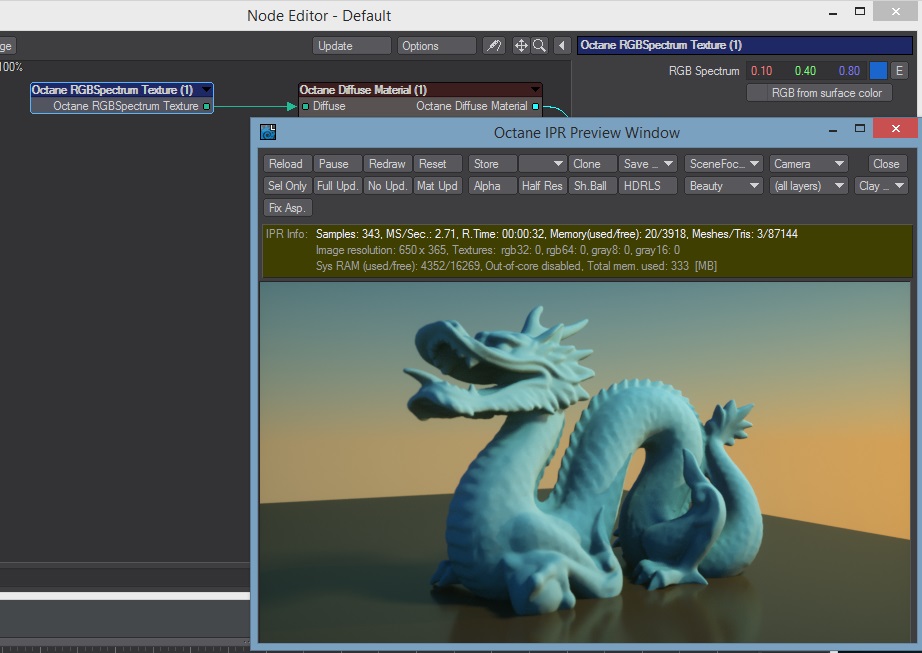Click the Octane RGBSpectrum Texture (1) properties header
922x653 pixels.
(744, 45)
